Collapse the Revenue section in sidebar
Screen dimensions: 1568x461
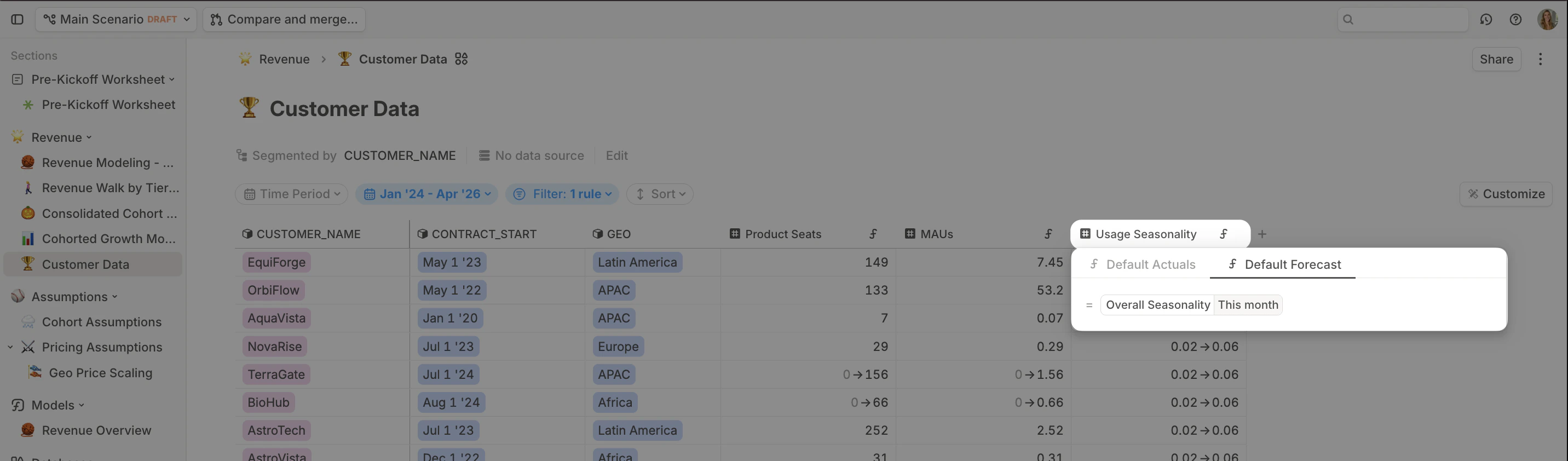(89, 137)
